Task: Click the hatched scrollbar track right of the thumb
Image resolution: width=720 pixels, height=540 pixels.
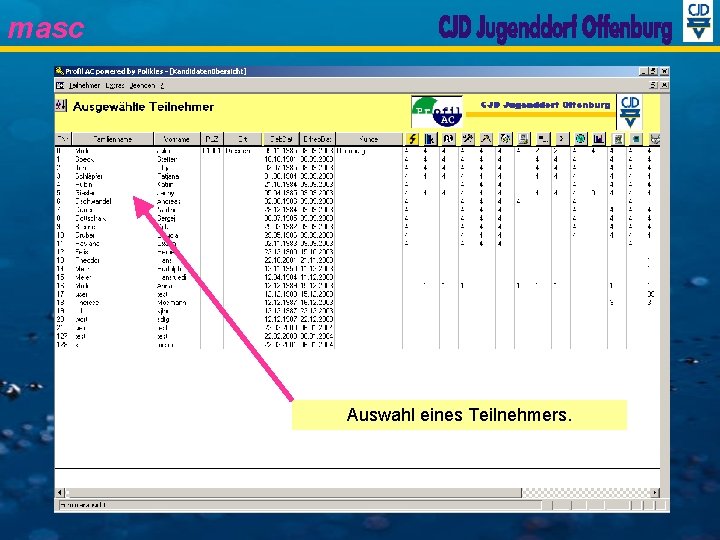Action: tap(586, 493)
